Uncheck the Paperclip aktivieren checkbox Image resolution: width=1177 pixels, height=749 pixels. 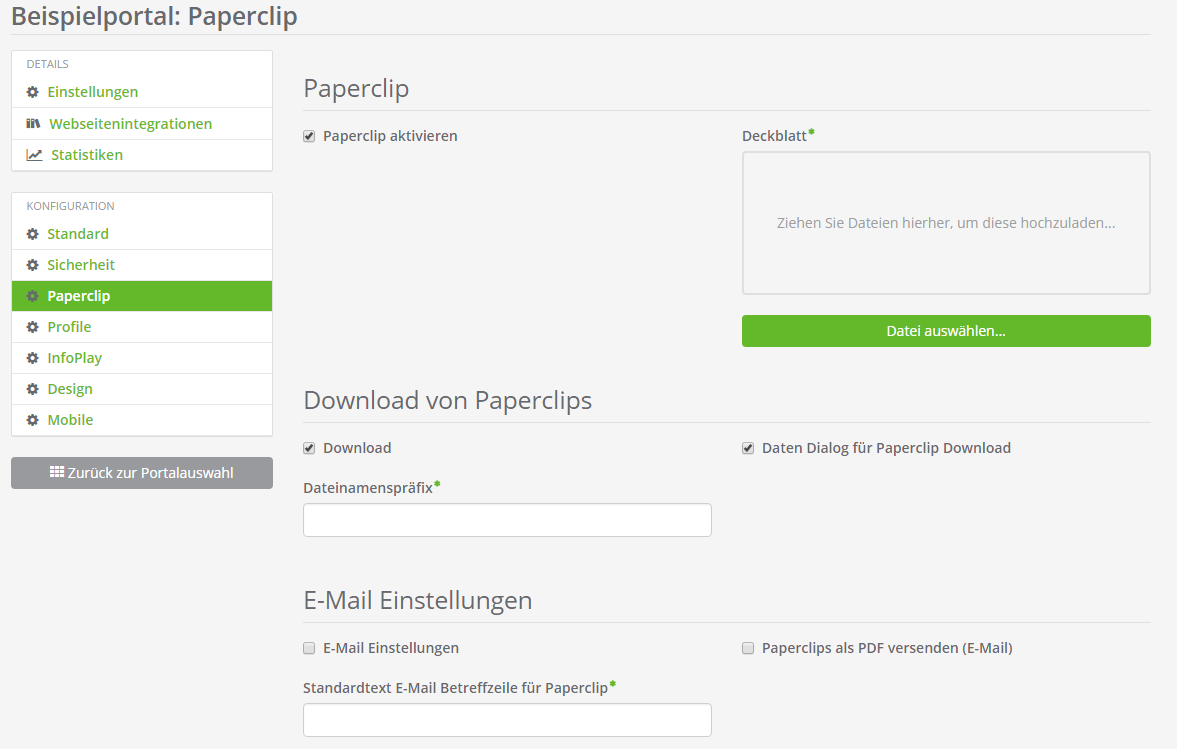click(x=309, y=136)
